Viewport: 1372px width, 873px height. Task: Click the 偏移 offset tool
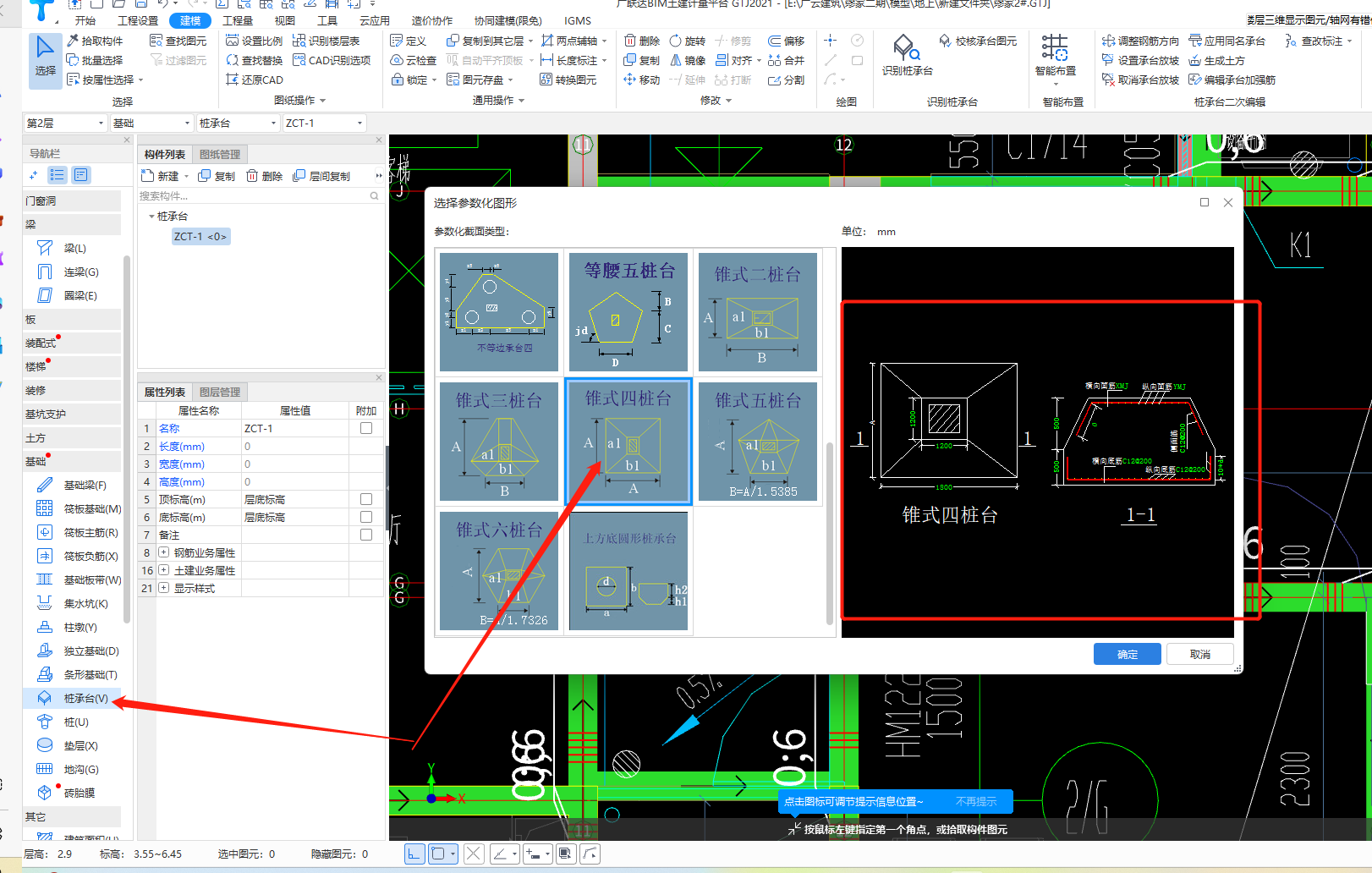coord(786,41)
